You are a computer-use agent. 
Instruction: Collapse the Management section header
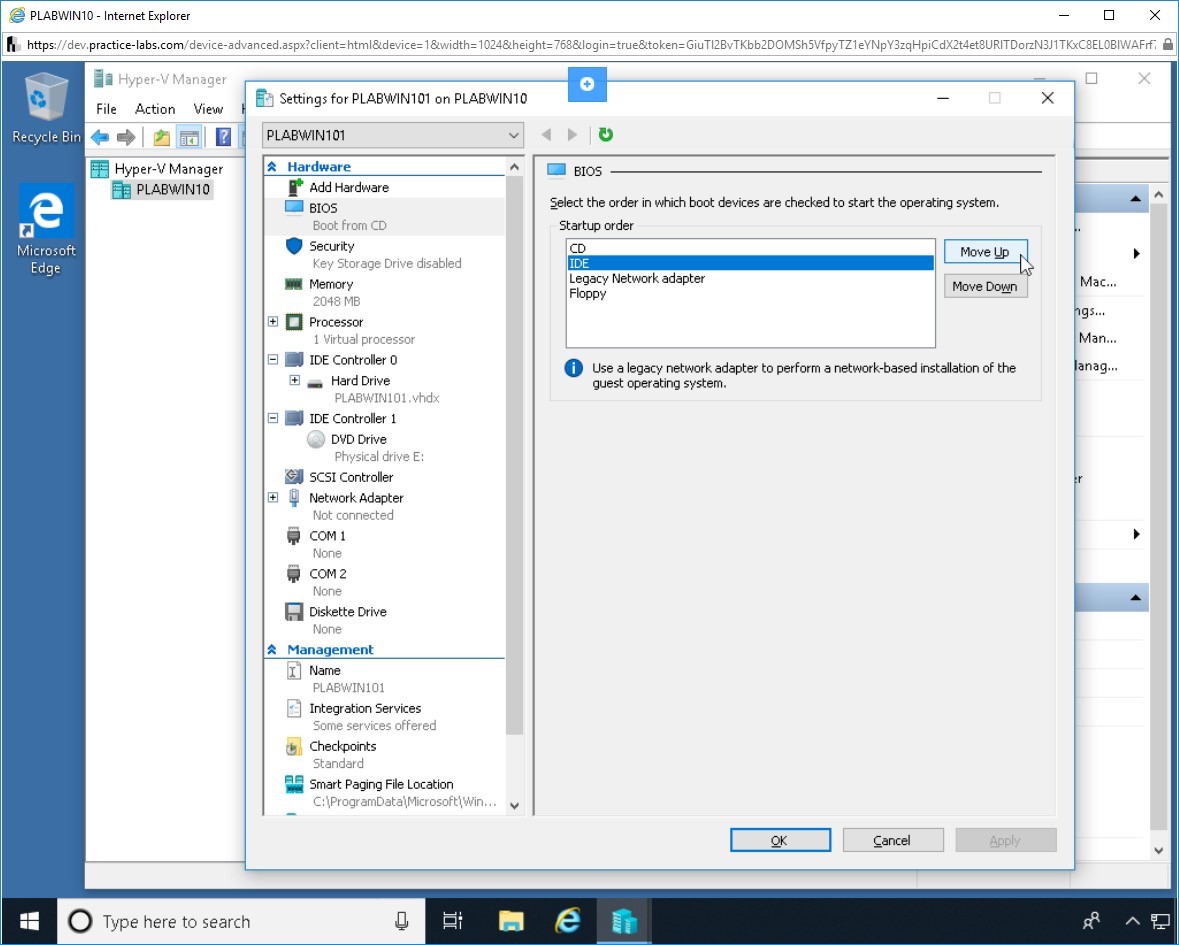(271, 650)
